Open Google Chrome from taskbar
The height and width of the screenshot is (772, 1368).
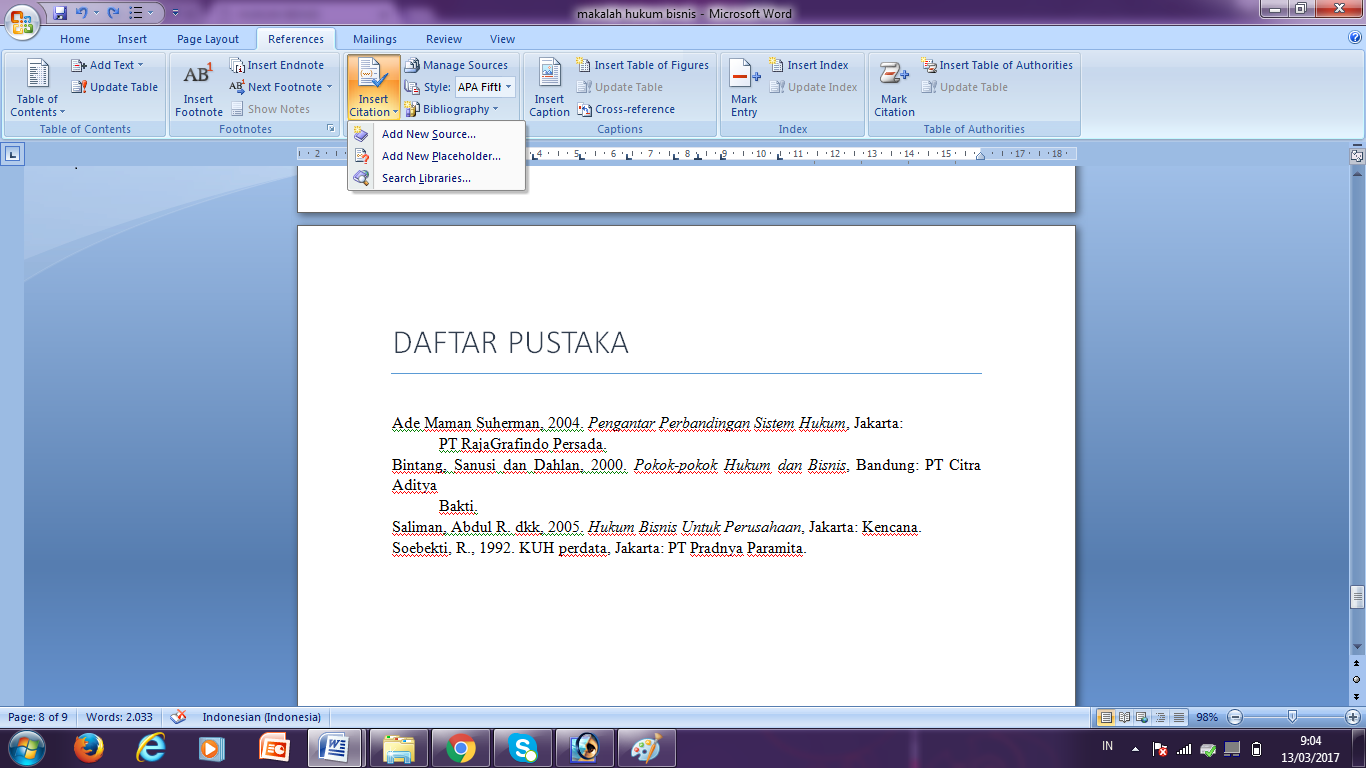[460, 748]
